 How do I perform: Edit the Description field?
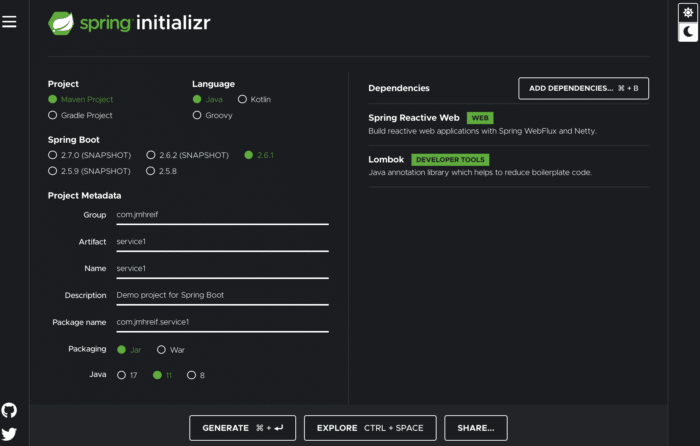[x=222, y=296]
